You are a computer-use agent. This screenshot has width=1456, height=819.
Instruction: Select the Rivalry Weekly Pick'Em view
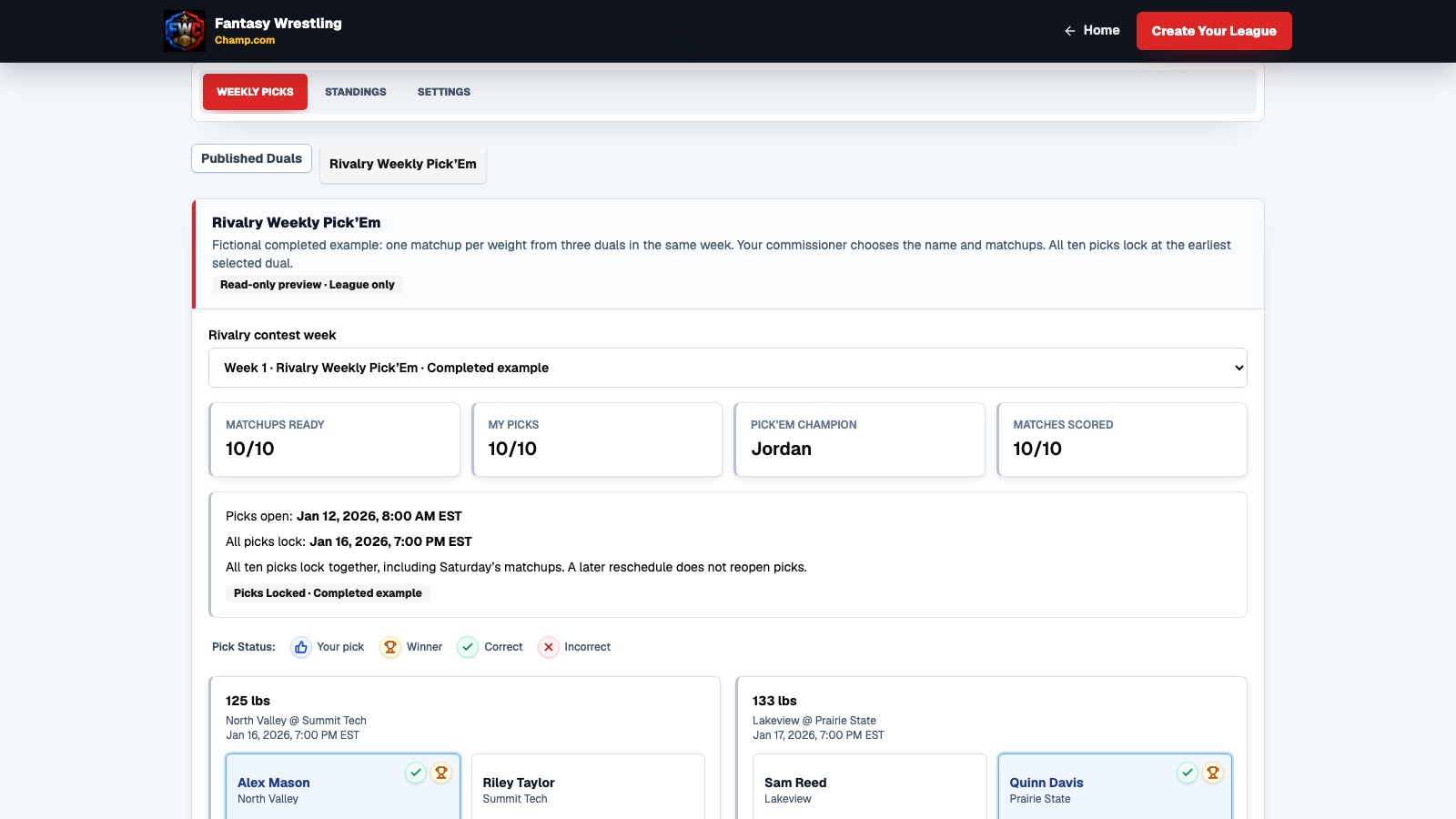403,164
